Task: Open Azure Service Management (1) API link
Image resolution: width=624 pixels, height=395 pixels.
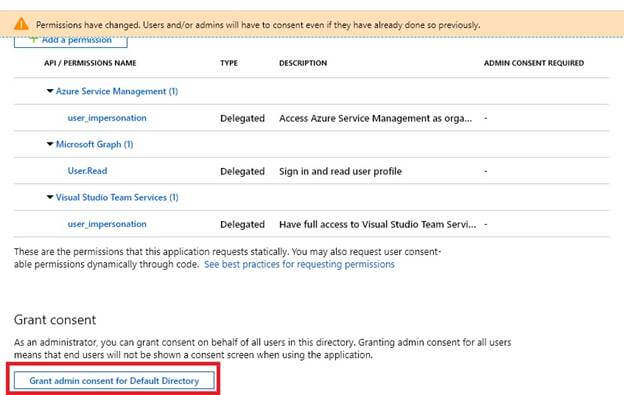Action: coord(117,91)
